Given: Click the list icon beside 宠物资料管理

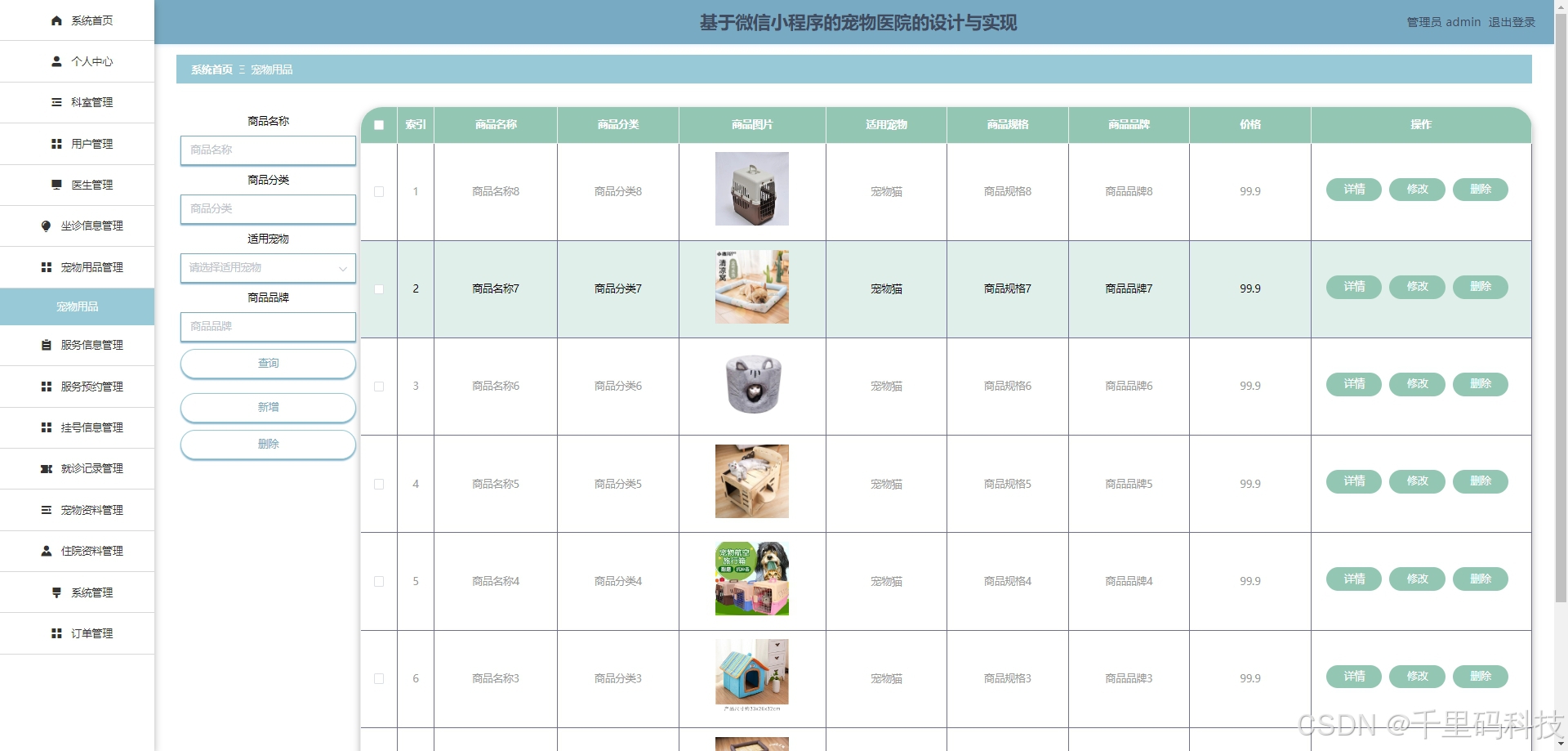Looking at the screenshot, I should pyautogui.click(x=46, y=510).
